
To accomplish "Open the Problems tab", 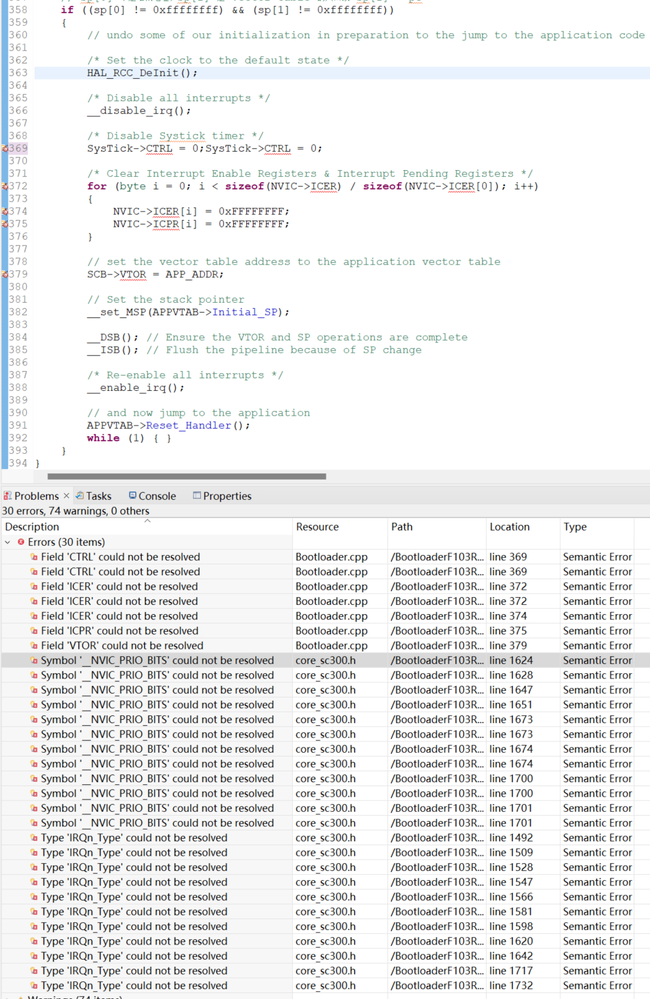I will 37,496.
